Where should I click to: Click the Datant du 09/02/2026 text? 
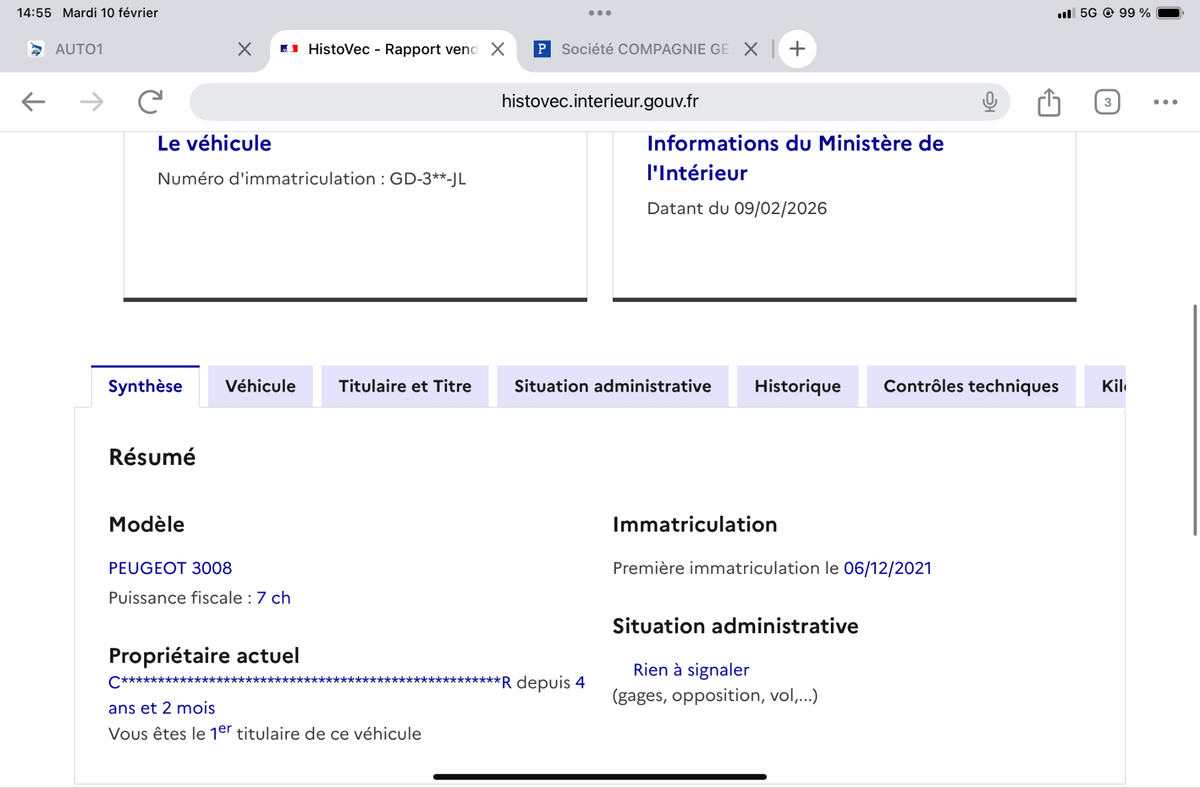(x=737, y=209)
